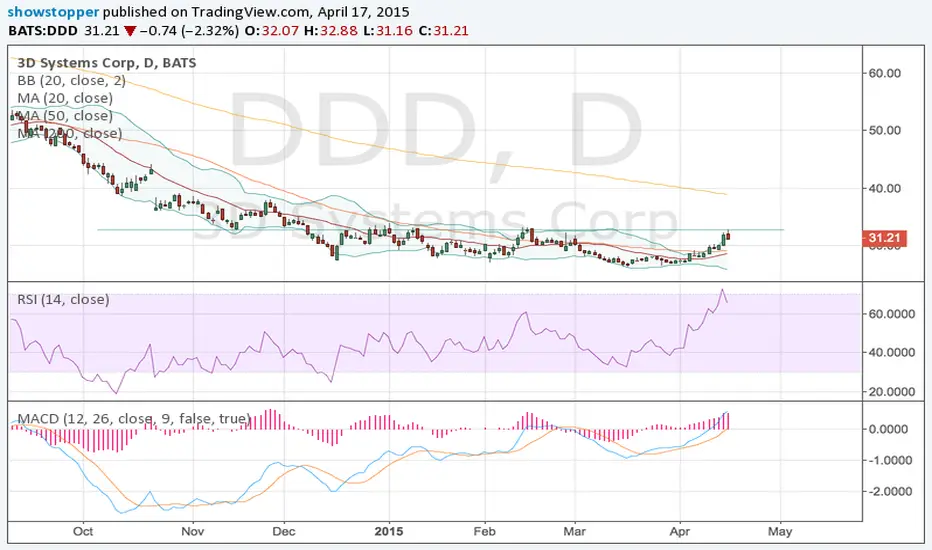932x550 pixels.
Task: Click the 2015 label on the time axis
Action: [x=389, y=531]
